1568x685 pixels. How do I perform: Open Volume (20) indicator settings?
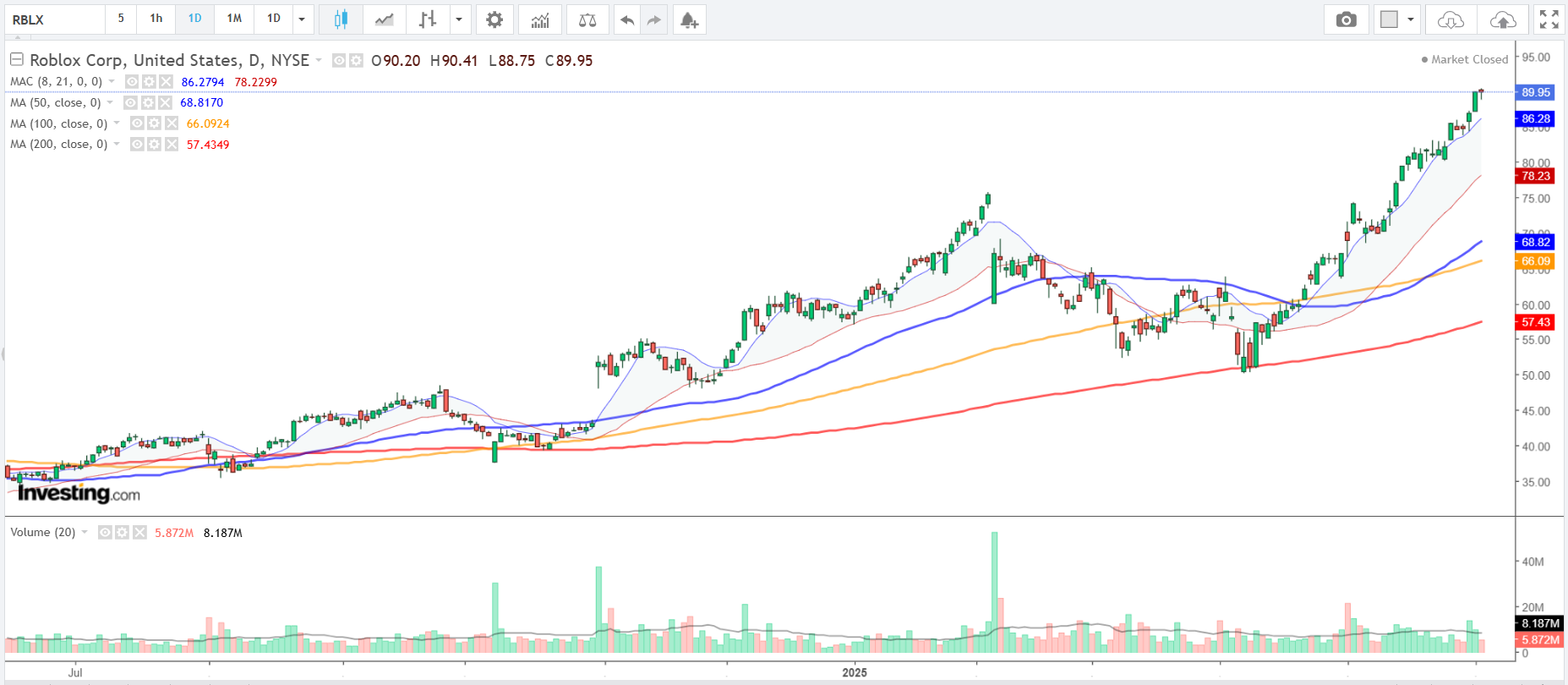point(122,533)
